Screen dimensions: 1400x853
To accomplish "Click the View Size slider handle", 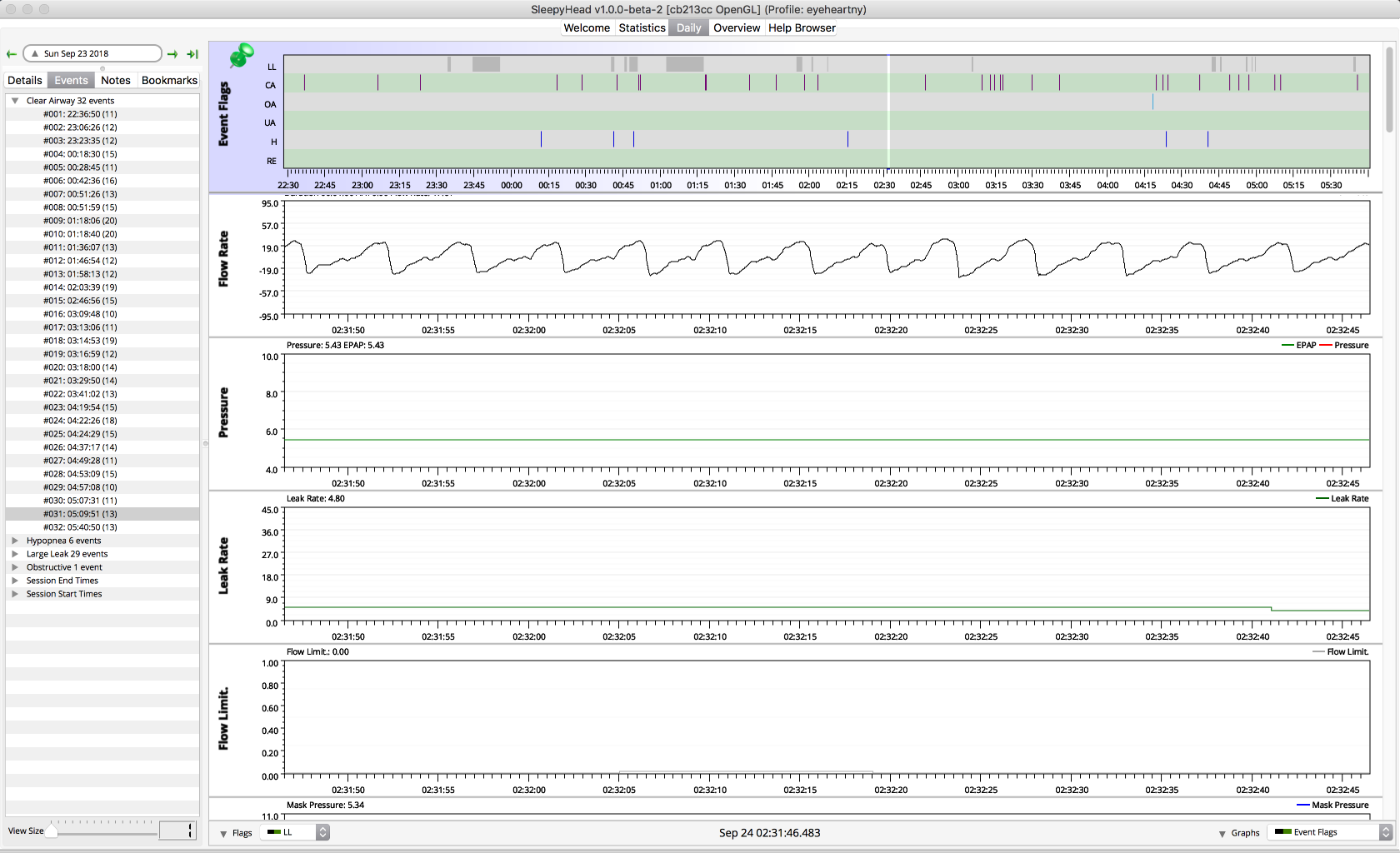I will pos(52,830).
